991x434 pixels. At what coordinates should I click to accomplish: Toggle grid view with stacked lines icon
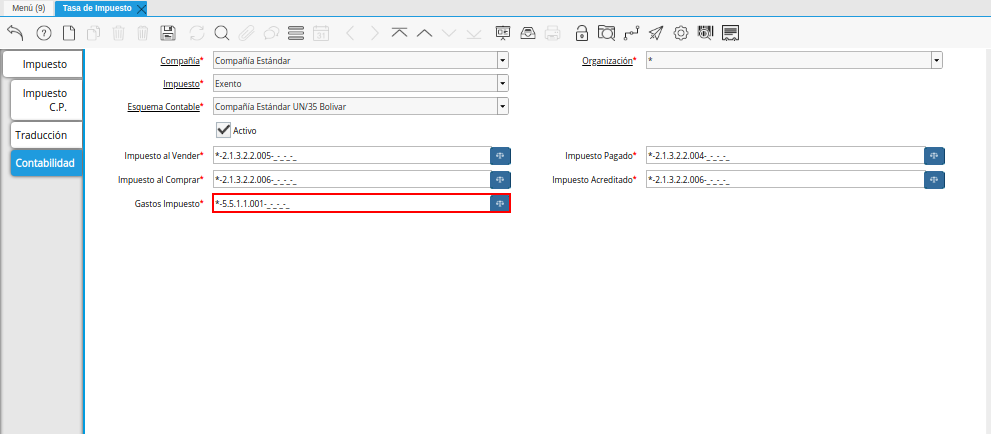tap(296, 33)
